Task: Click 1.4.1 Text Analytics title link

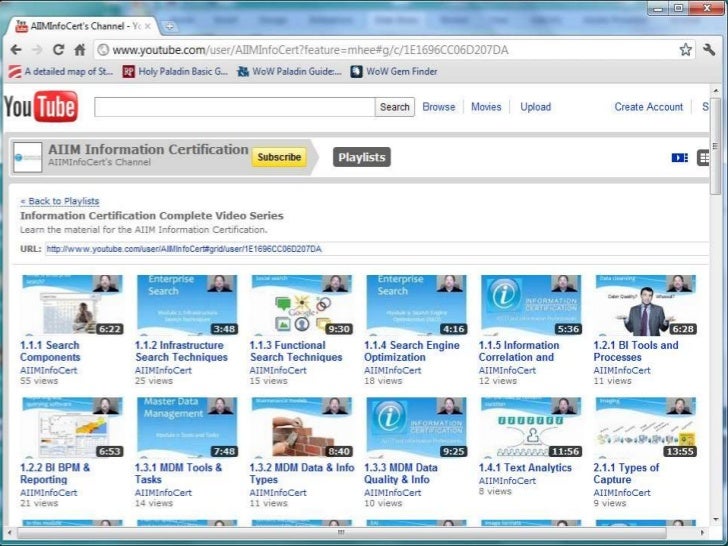Action: pyautogui.click(x=525, y=468)
